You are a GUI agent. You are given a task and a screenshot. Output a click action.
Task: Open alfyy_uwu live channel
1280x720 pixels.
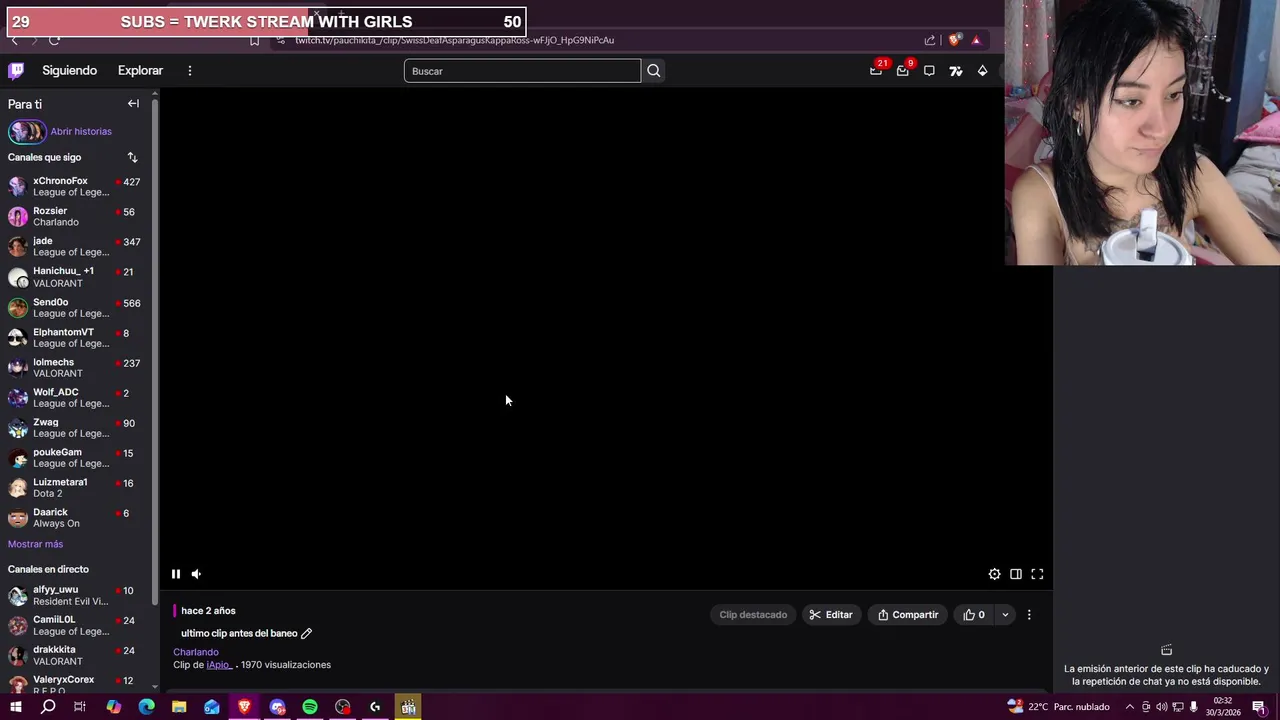coord(76,595)
